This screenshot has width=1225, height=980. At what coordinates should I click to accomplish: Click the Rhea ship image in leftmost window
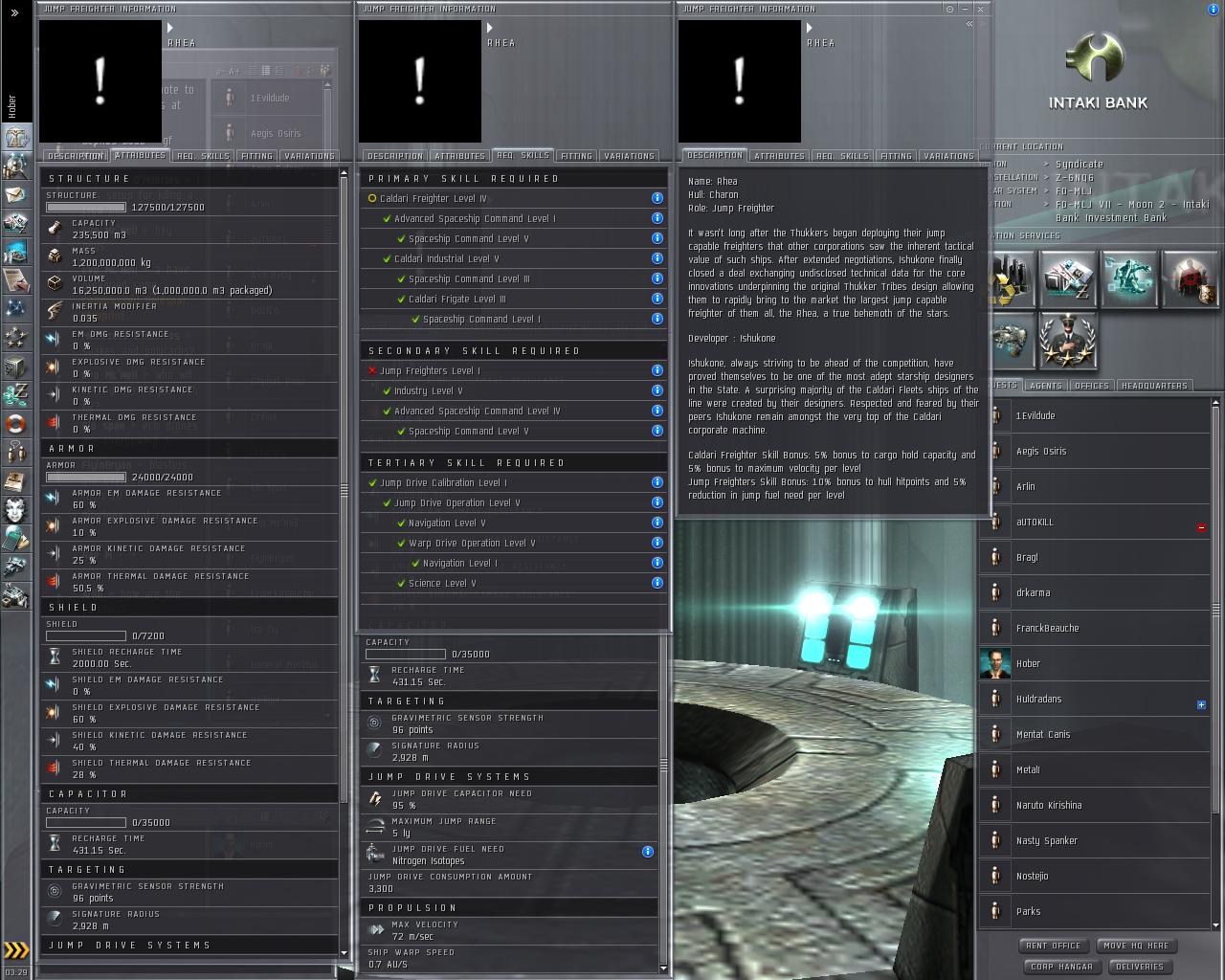[x=100, y=81]
